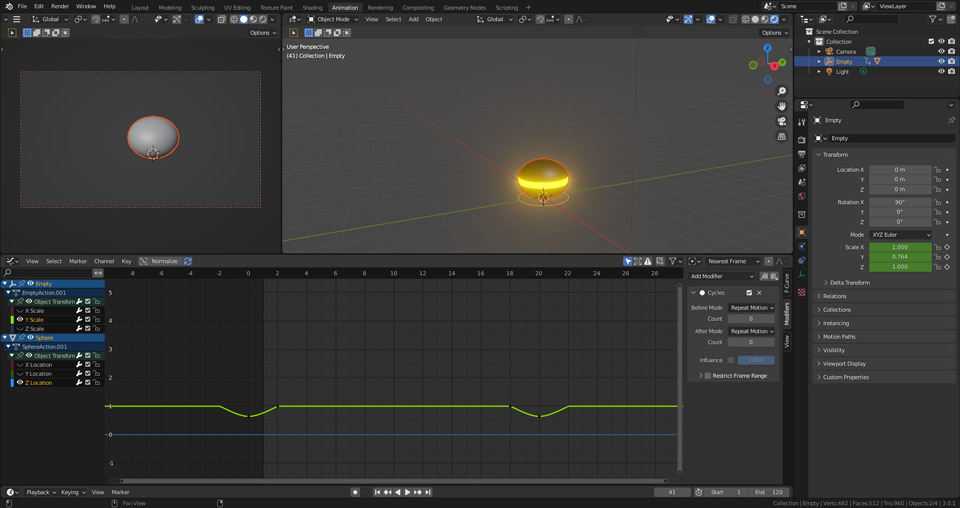Viewport: 960px width, 508px height.
Task: Enable the Restrict Frame Range checkbox
Action: 708,376
